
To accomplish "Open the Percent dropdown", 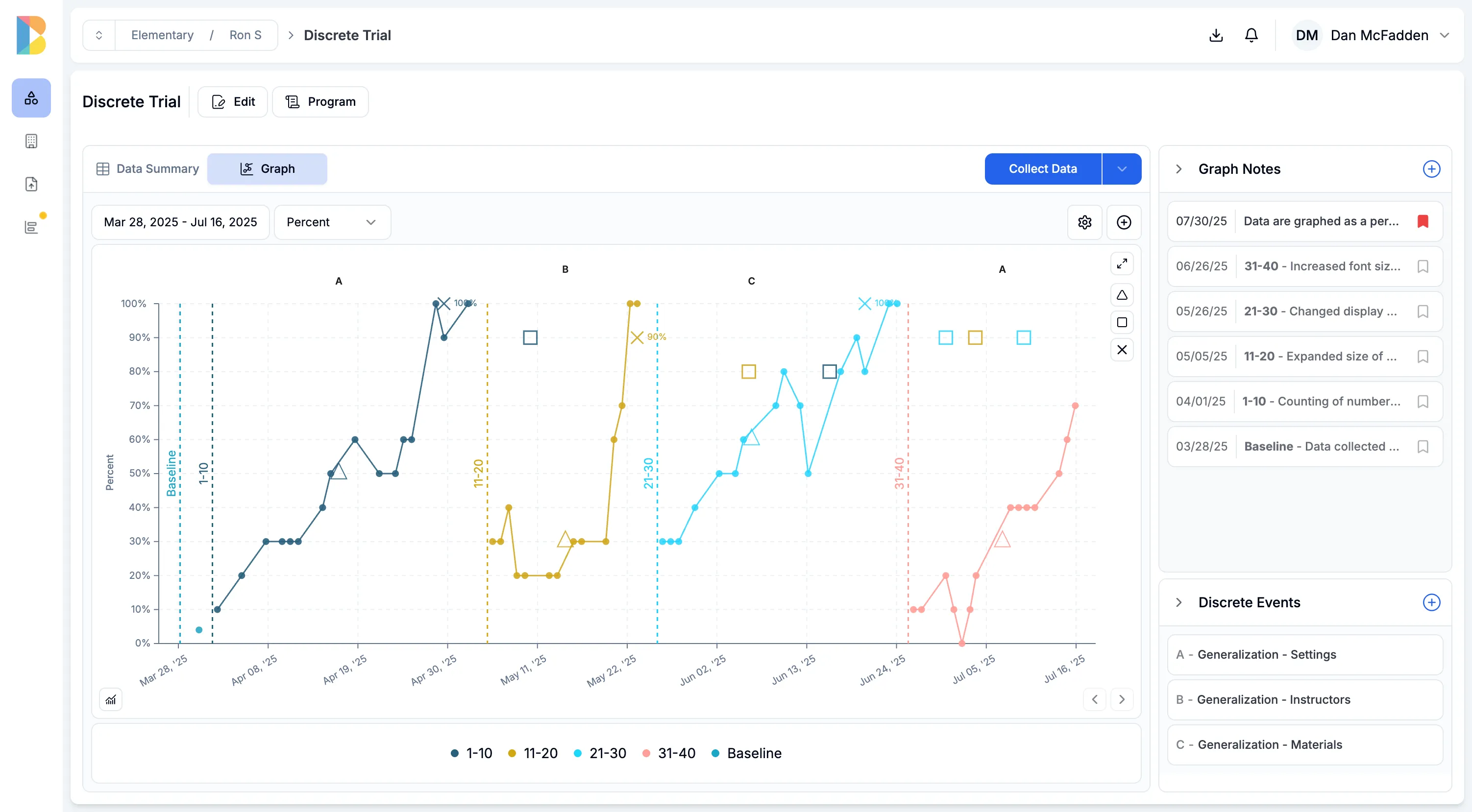I will coord(333,222).
